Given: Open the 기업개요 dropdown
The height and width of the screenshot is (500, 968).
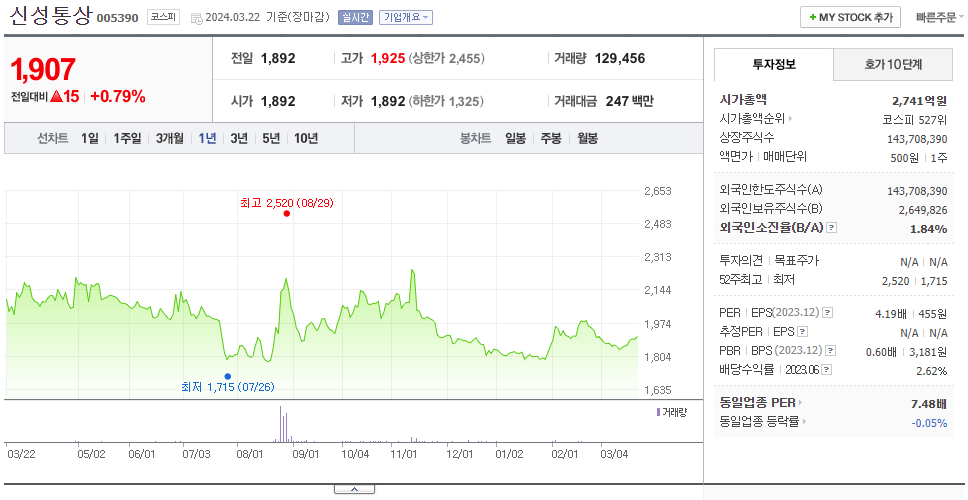Looking at the screenshot, I should coord(406,17).
